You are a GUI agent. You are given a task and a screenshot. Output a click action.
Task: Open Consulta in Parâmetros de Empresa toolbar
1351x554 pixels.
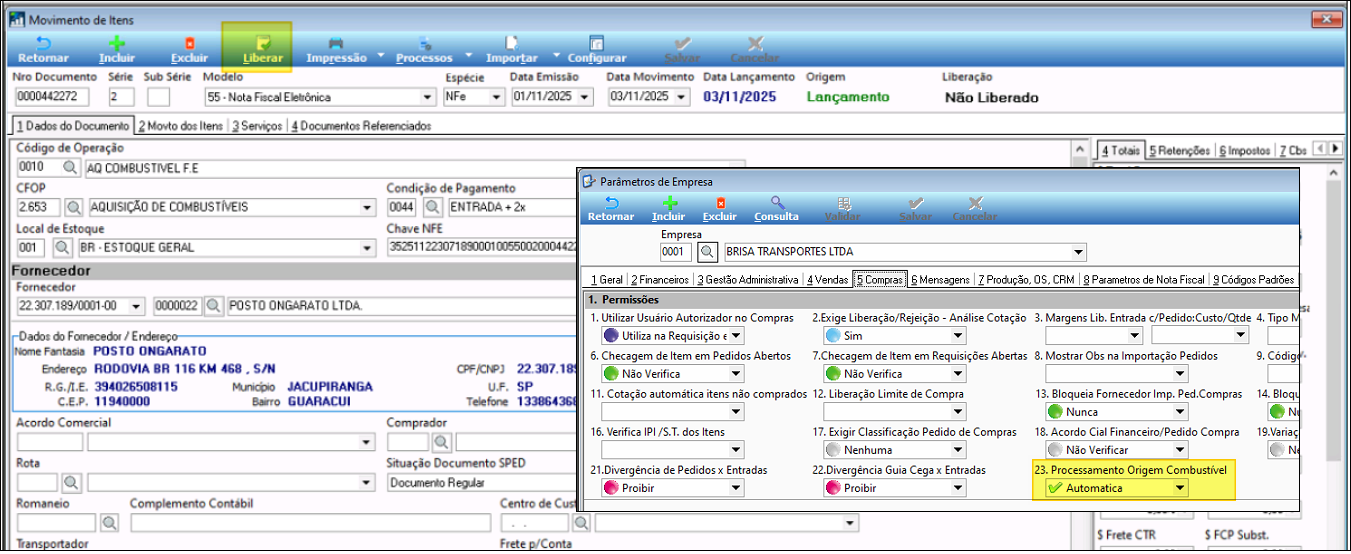pyautogui.click(x=776, y=208)
